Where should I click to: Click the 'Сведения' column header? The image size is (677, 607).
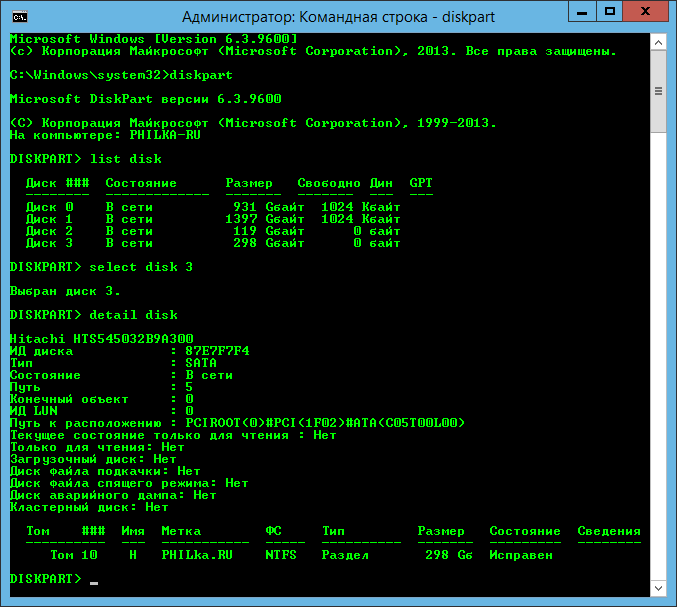point(609,531)
